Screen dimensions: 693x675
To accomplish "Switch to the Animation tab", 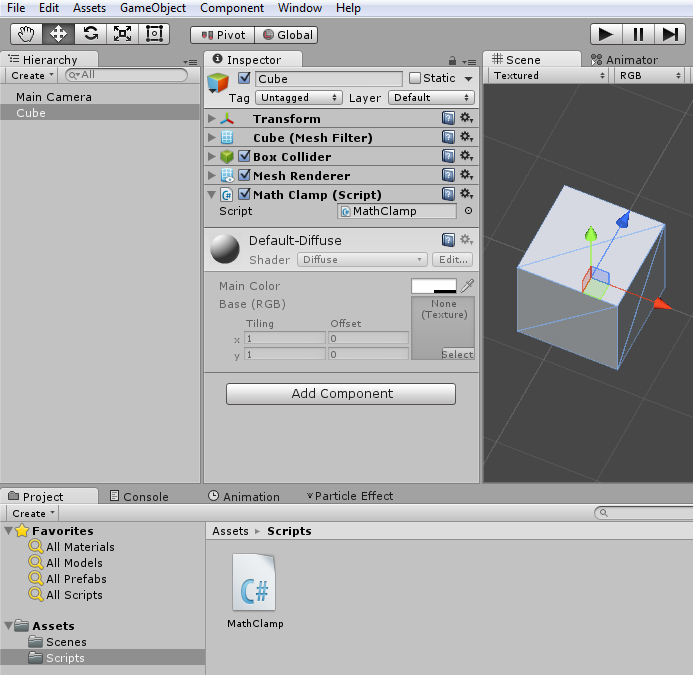I will (x=244, y=496).
